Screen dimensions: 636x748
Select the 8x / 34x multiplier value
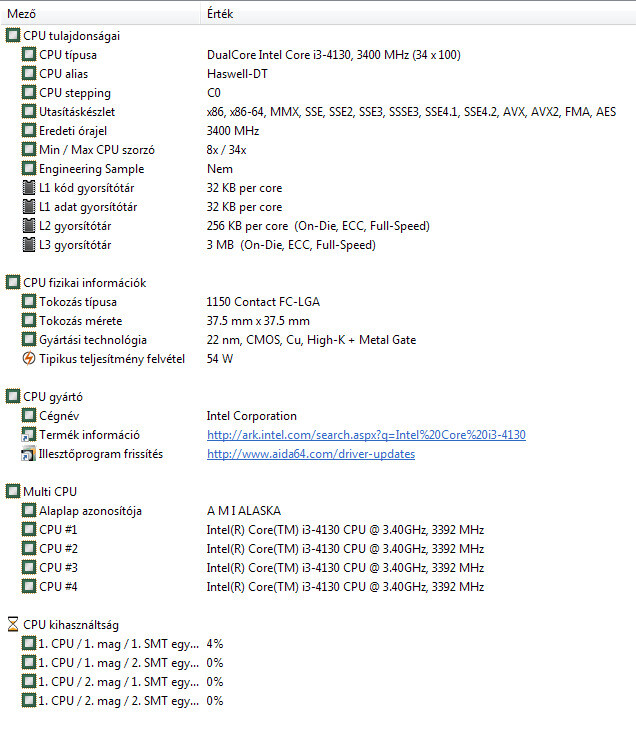pos(226,150)
